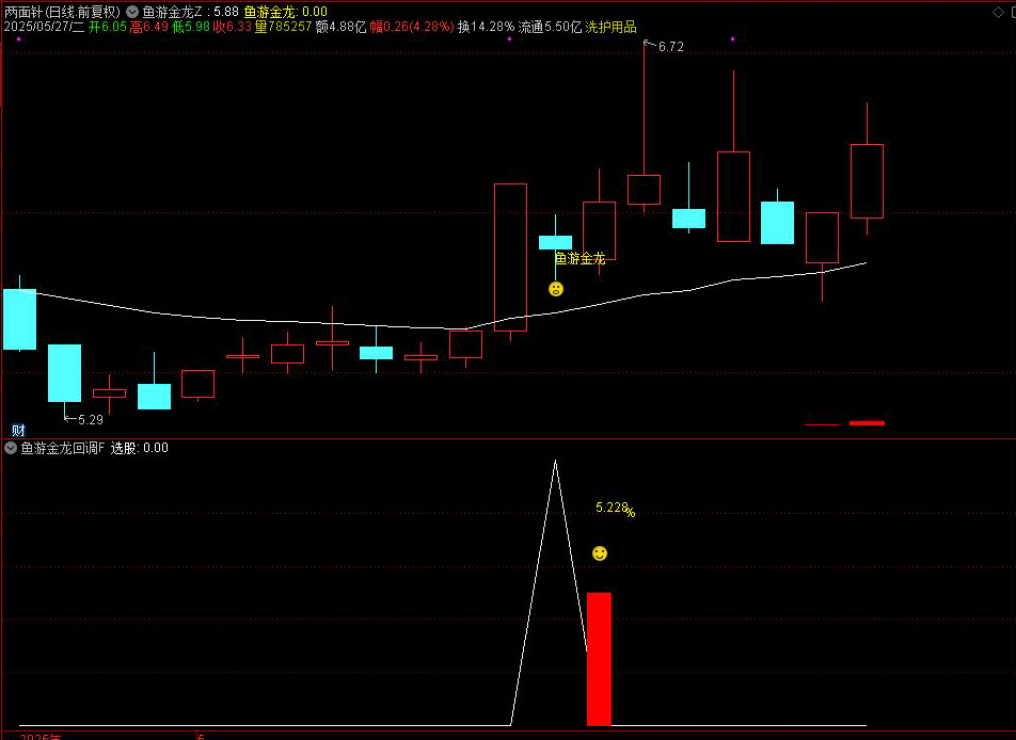The width and height of the screenshot is (1016, 740).
Task: Select the tall red candlestick below moving average
Action: click(510, 257)
